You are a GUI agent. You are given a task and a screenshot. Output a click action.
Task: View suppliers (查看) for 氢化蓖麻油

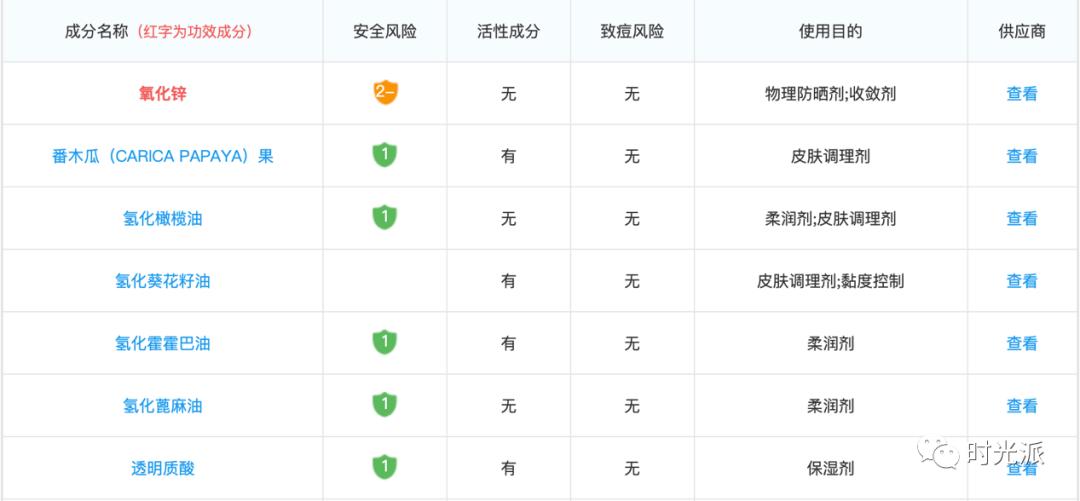(x=1021, y=406)
